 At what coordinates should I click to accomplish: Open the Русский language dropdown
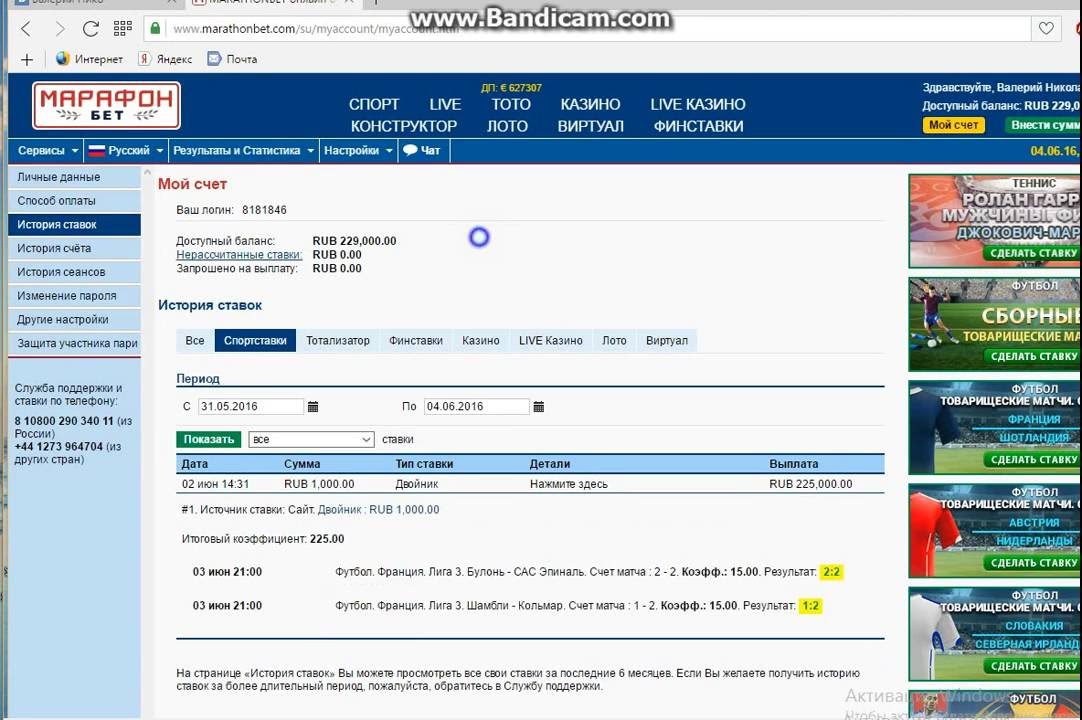pyautogui.click(x=126, y=151)
